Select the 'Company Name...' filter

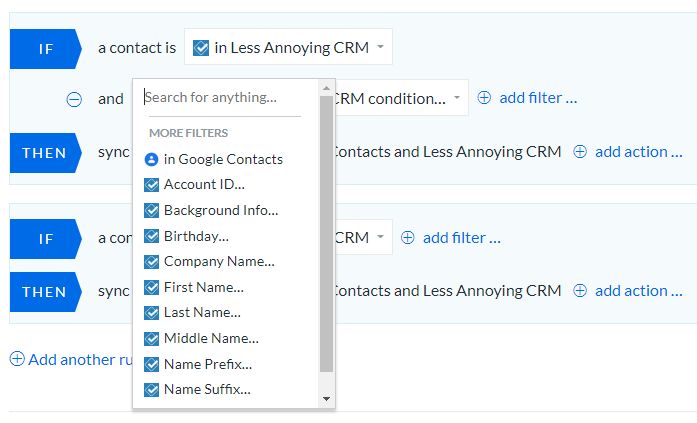(219, 261)
